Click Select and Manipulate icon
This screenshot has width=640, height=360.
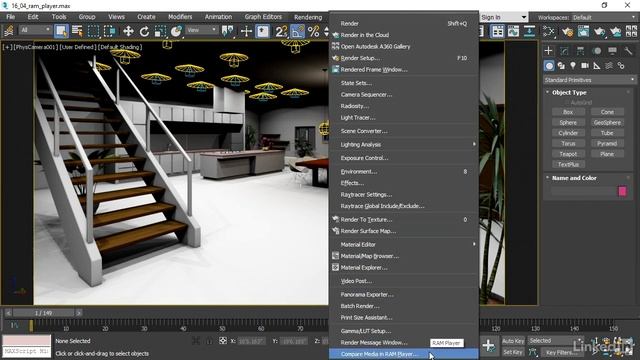point(246,31)
